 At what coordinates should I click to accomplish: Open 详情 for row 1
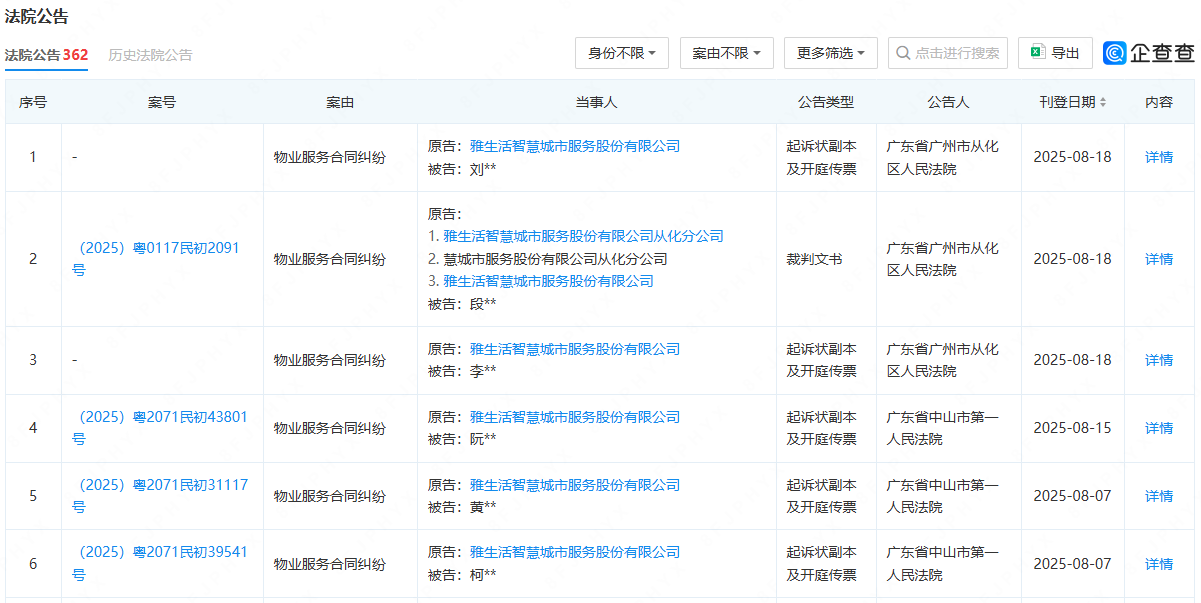point(1158,157)
